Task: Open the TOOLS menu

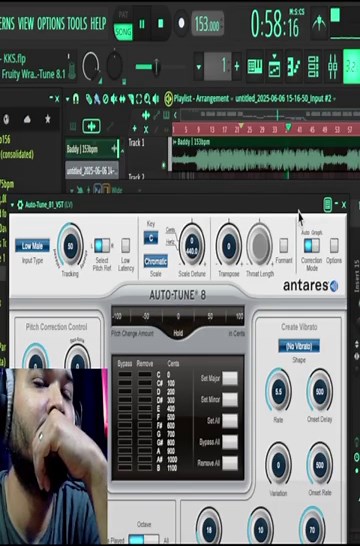Action: pyautogui.click(x=78, y=24)
